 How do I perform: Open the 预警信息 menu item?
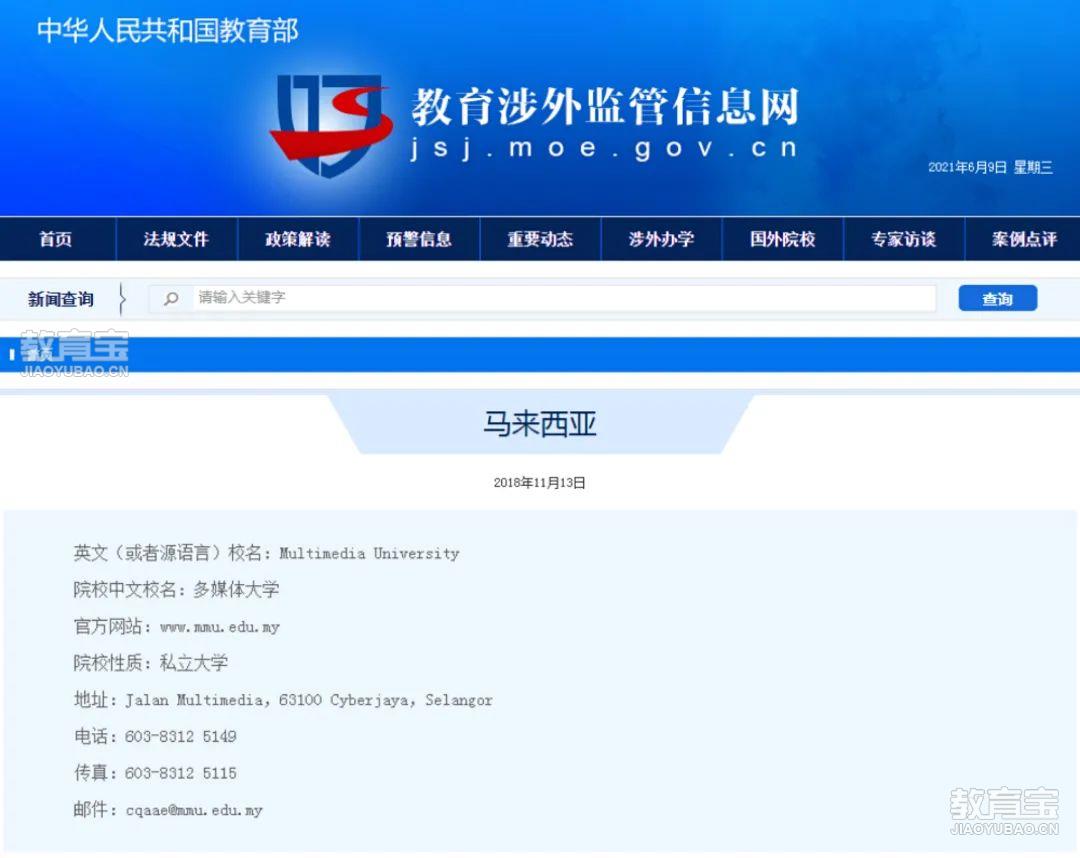pos(419,239)
